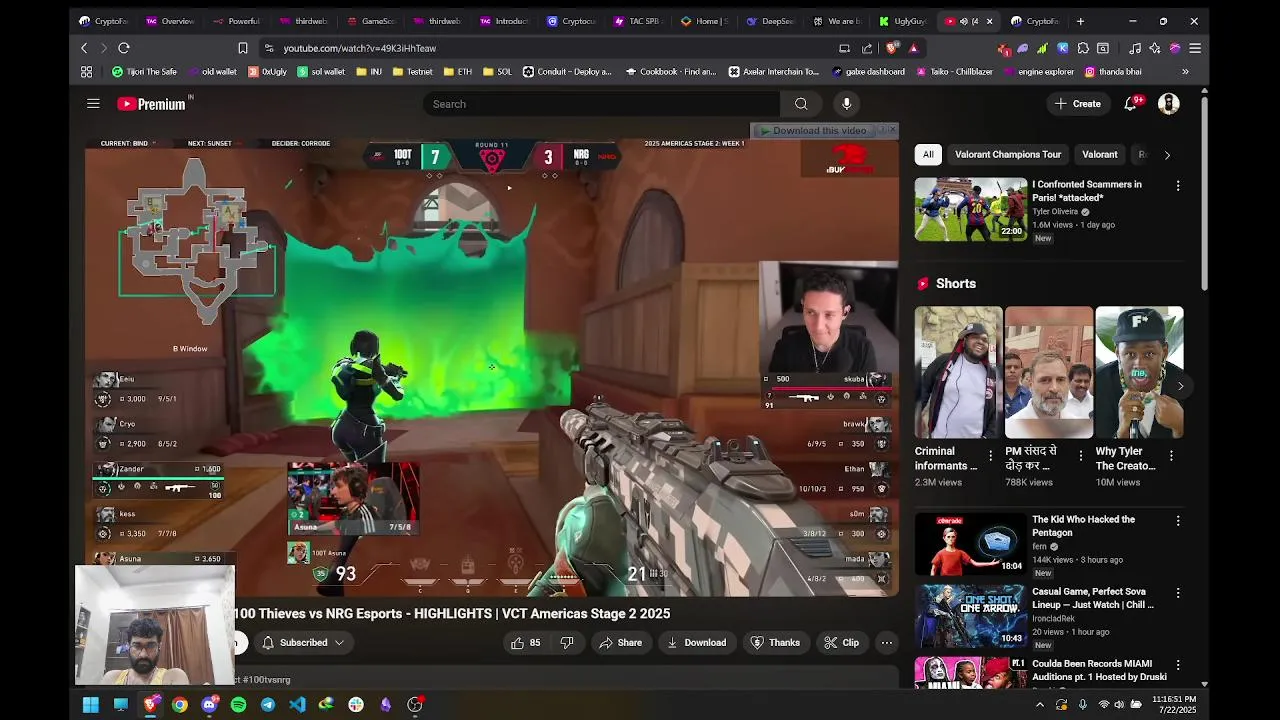Switch to the DeepSeek browser tab
Viewport: 1280px width, 720px height.
(770, 21)
